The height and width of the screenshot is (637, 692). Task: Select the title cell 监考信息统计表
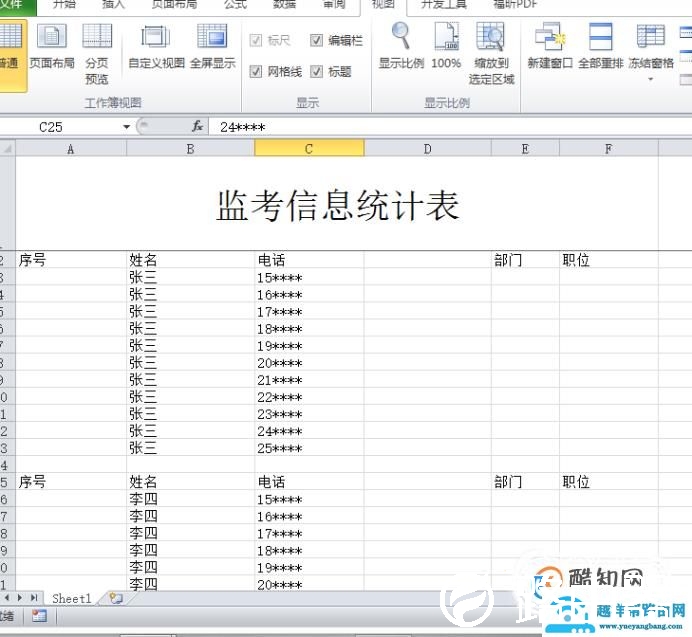(x=337, y=204)
